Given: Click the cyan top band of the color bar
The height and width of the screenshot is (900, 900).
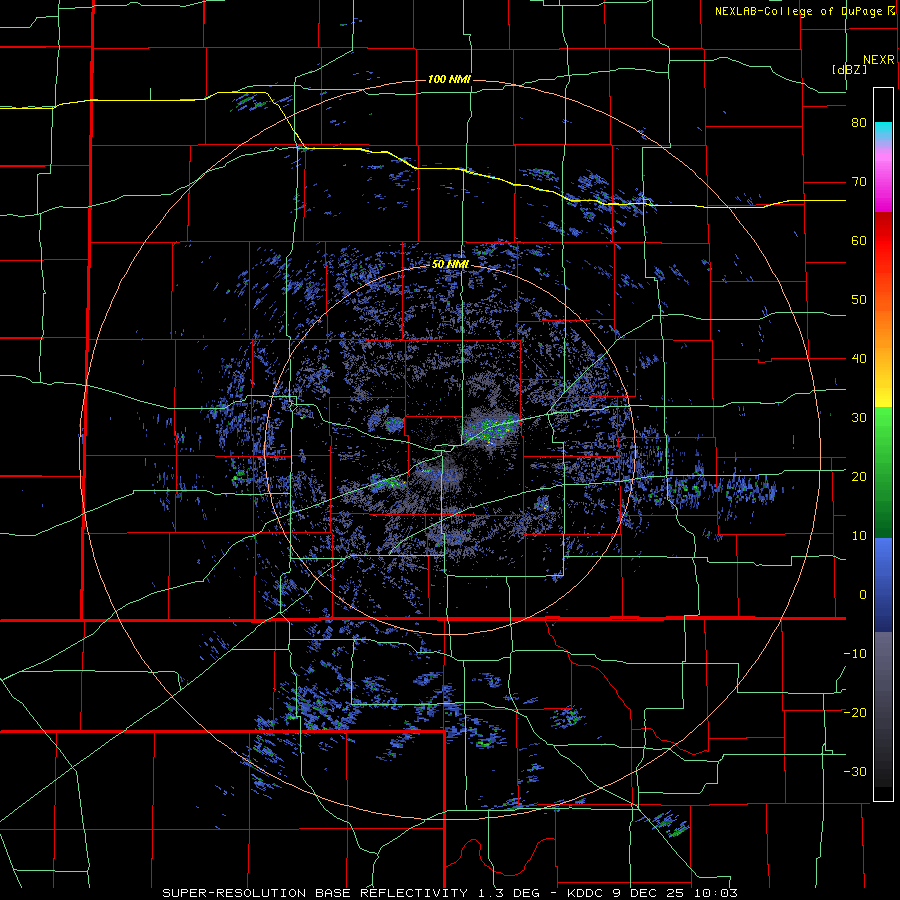Looking at the screenshot, I should point(883,133).
